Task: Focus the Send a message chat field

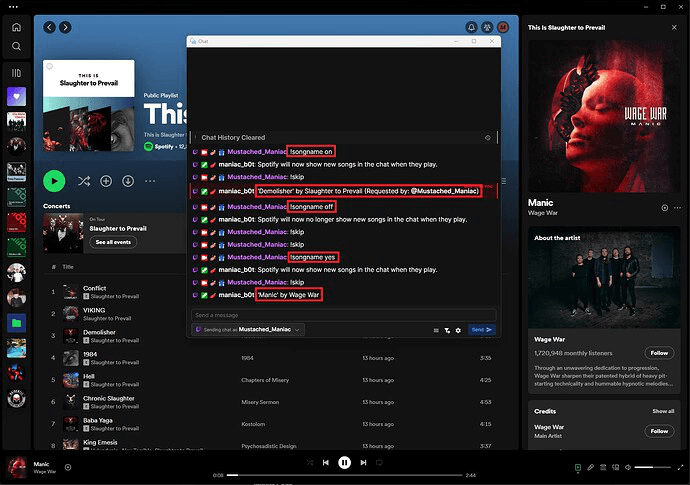Action: click(x=344, y=315)
